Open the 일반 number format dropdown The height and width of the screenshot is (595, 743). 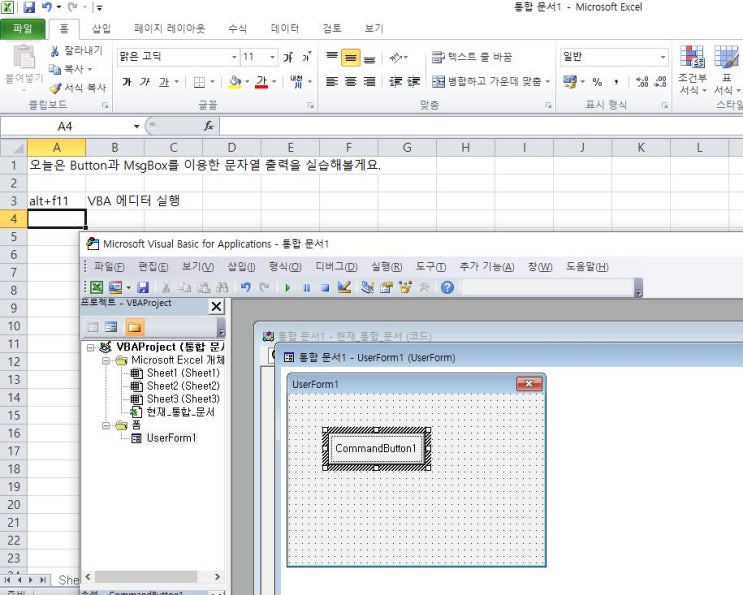coord(662,57)
